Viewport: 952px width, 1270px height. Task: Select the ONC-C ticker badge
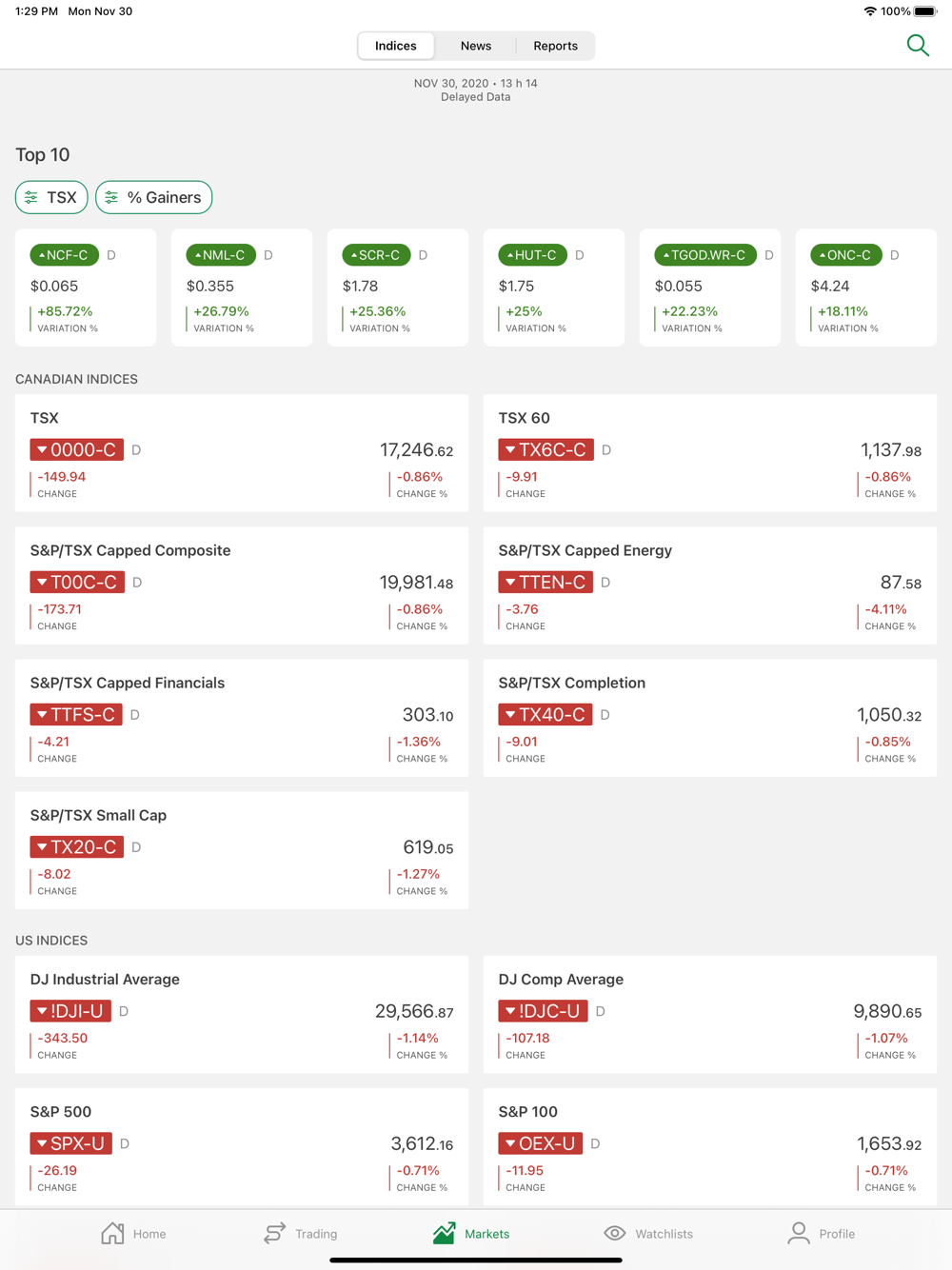tap(845, 255)
